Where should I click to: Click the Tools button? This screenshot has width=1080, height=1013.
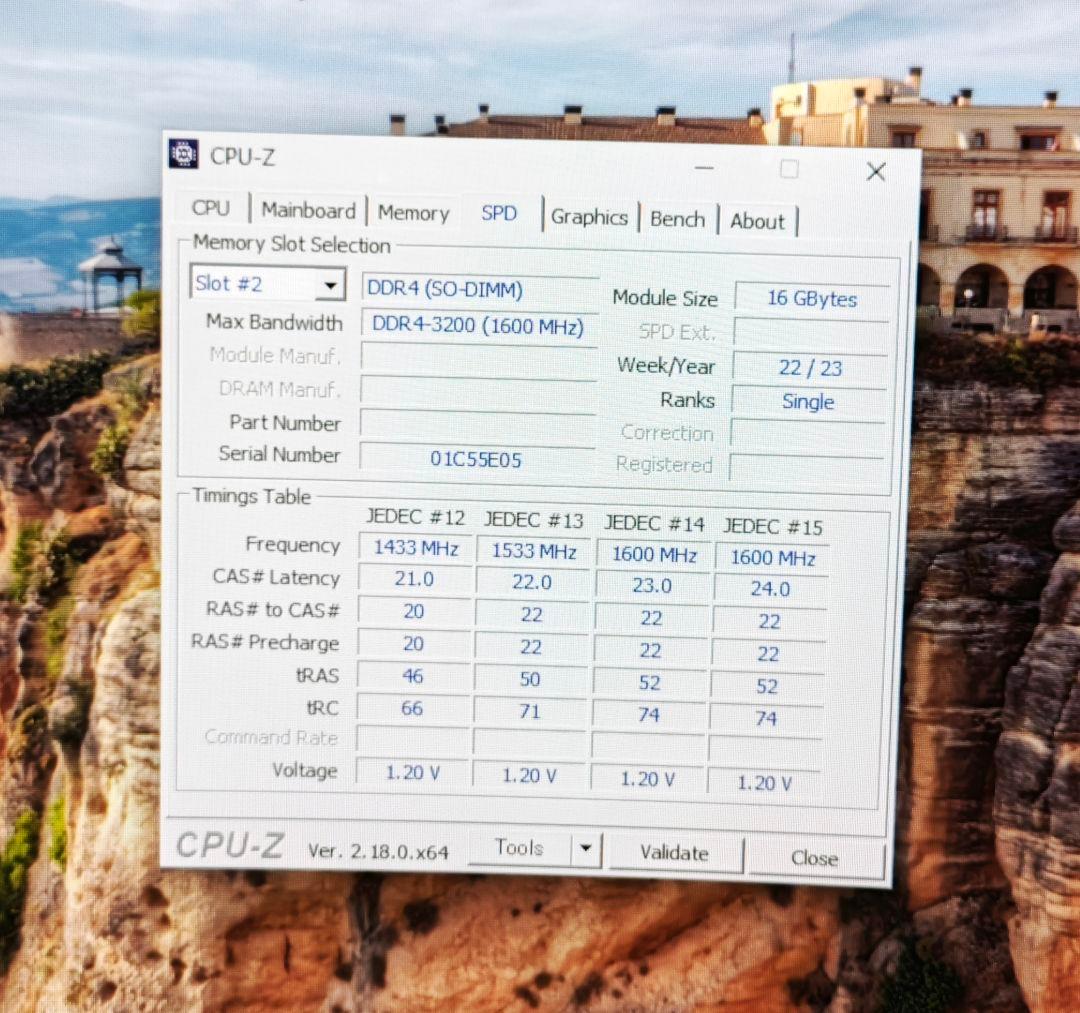click(x=519, y=848)
